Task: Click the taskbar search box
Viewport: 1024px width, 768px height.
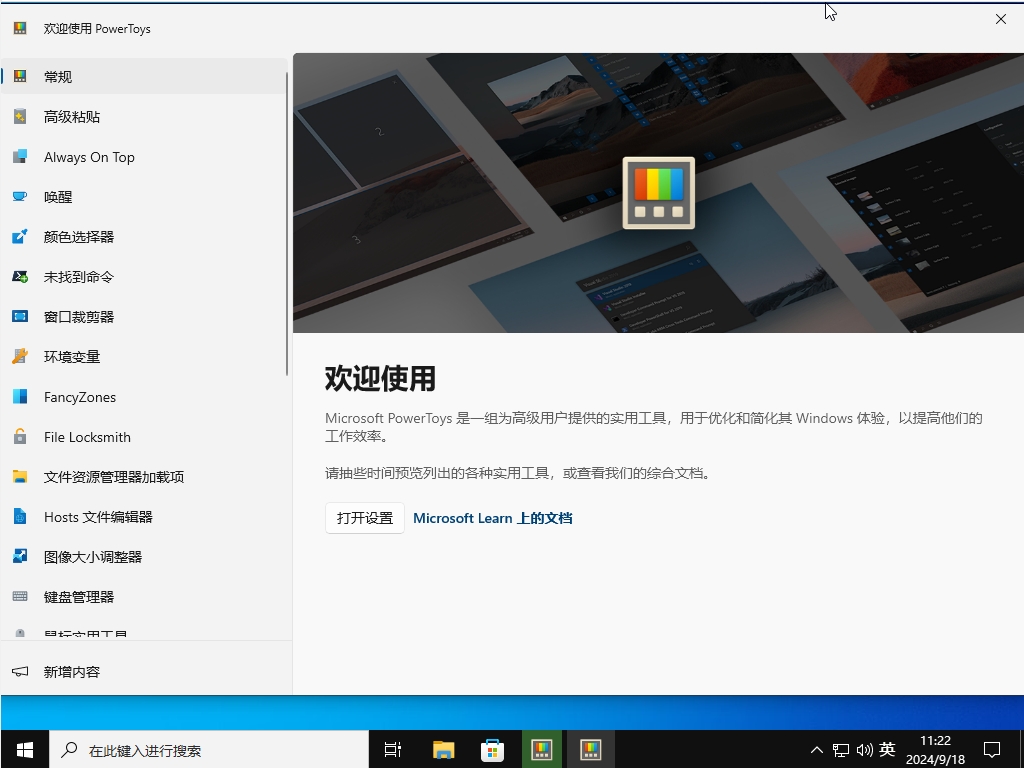Action: coord(209,750)
